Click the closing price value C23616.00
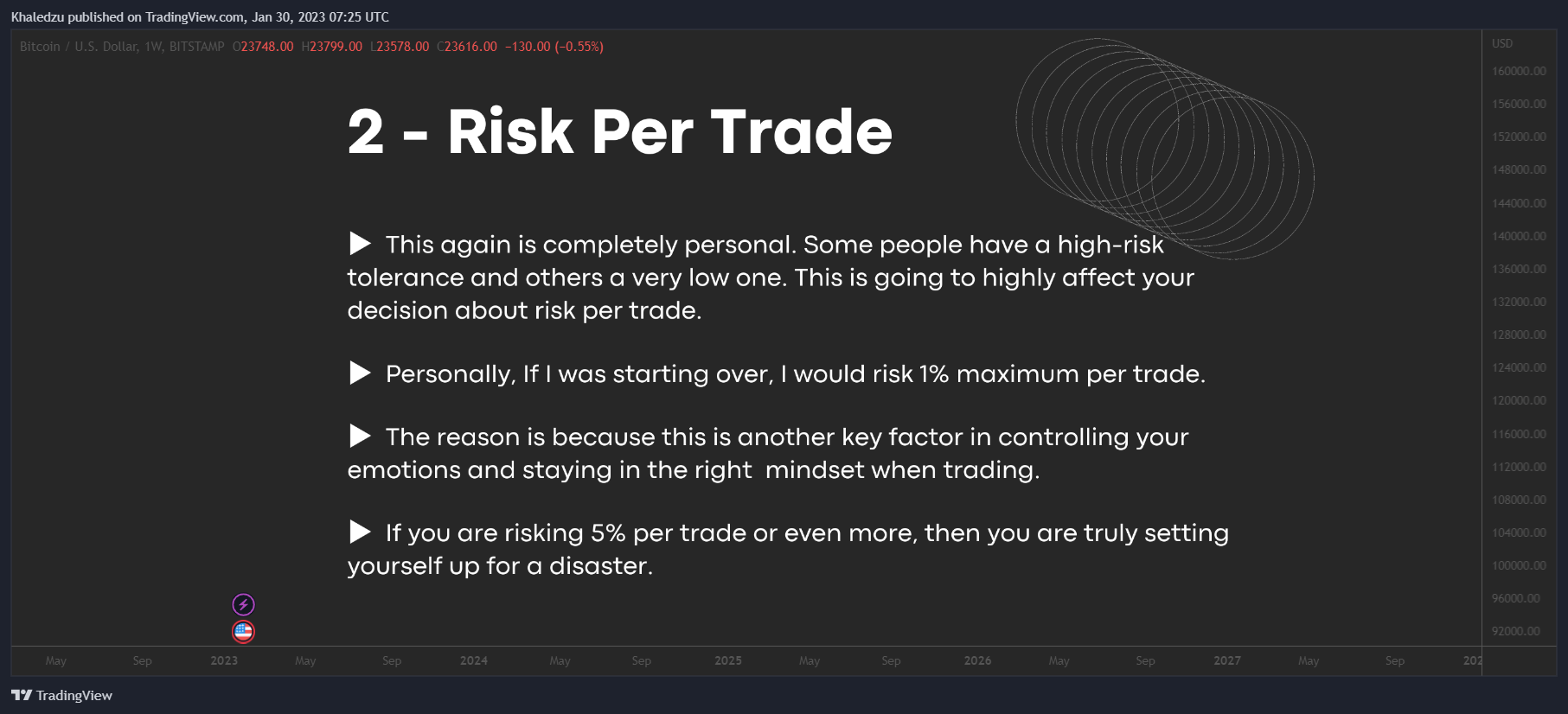 click(x=467, y=47)
